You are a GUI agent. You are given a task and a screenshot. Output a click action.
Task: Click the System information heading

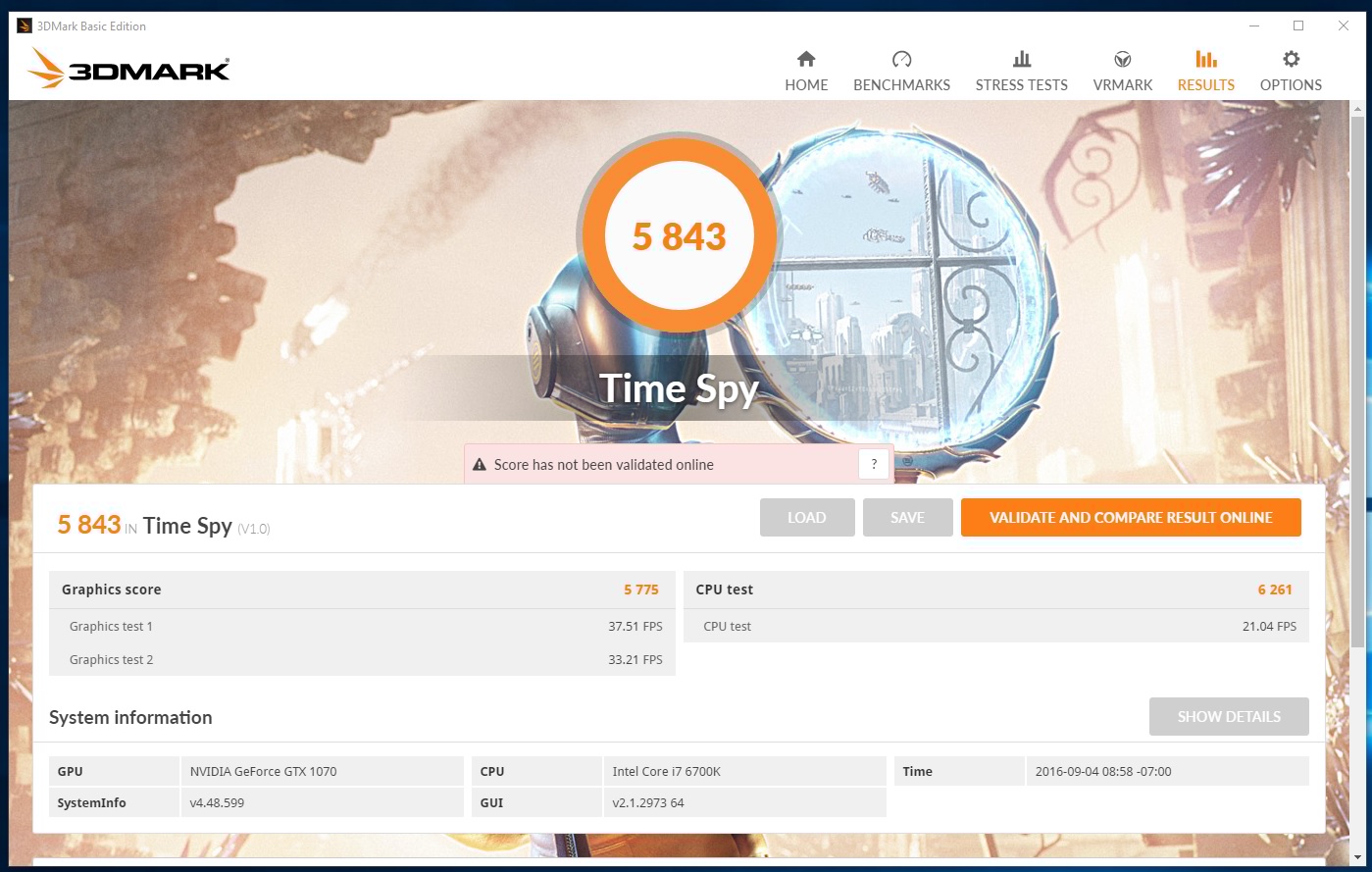(x=130, y=718)
